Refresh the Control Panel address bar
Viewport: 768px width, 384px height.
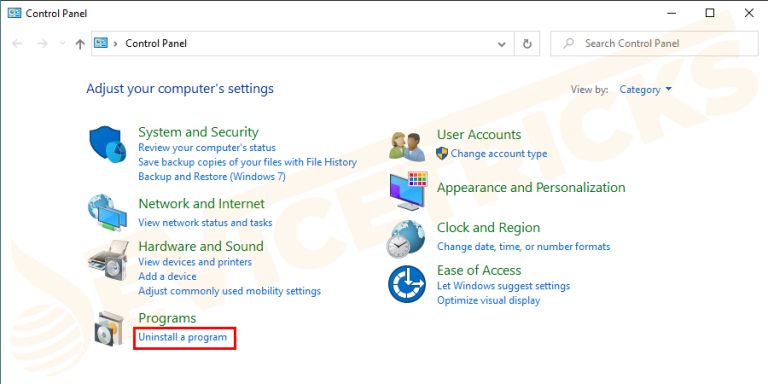click(527, 44)
